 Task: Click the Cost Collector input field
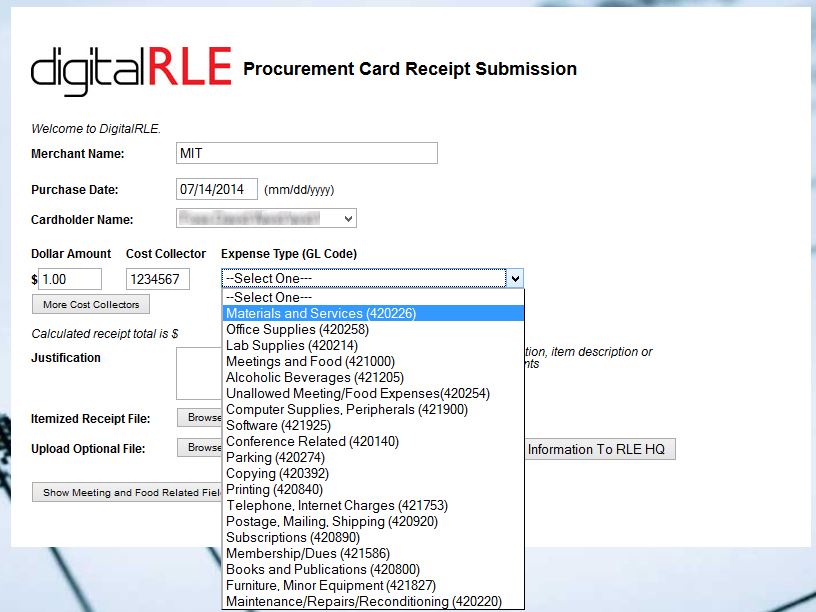[157, 279]
